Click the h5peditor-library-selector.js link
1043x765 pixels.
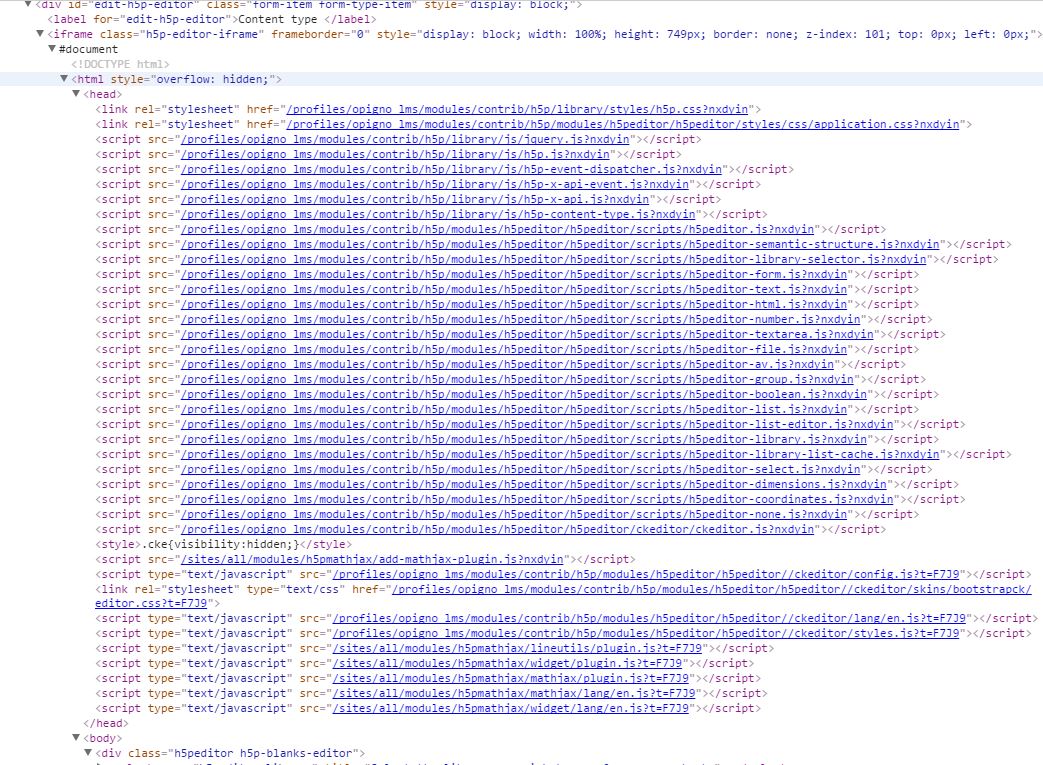(553, 259)
